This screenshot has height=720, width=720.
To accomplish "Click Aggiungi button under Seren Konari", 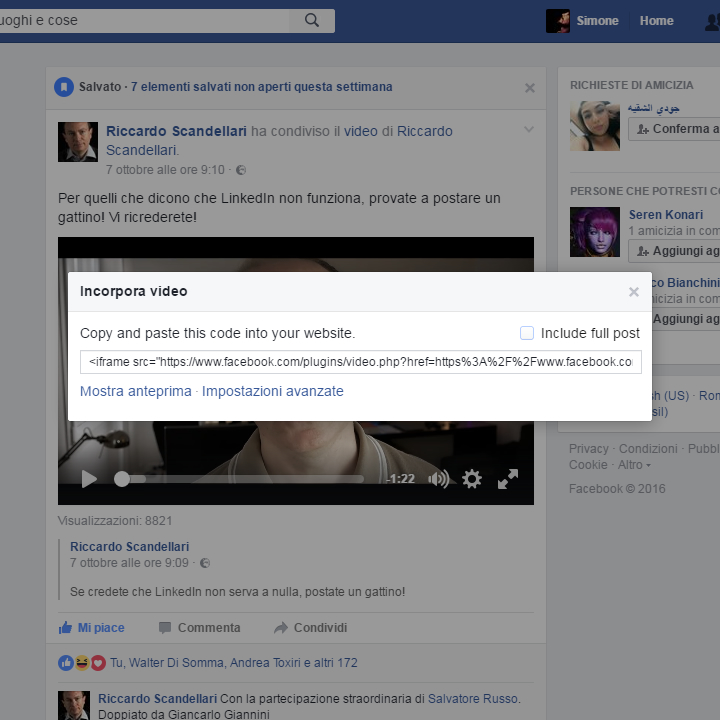I will [674, 251].
